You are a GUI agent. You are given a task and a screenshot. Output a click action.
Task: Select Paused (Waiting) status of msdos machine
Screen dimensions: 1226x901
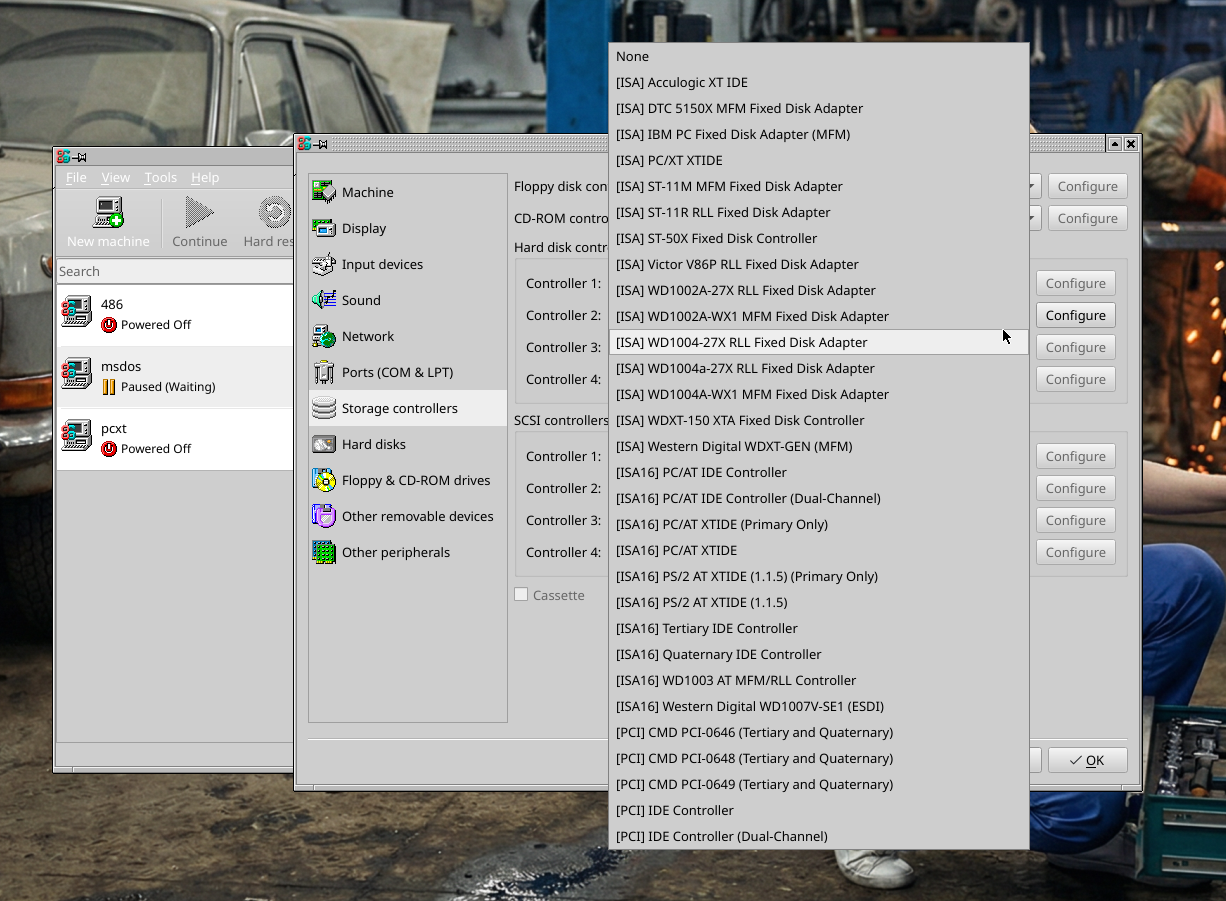(x=168, y=387)
